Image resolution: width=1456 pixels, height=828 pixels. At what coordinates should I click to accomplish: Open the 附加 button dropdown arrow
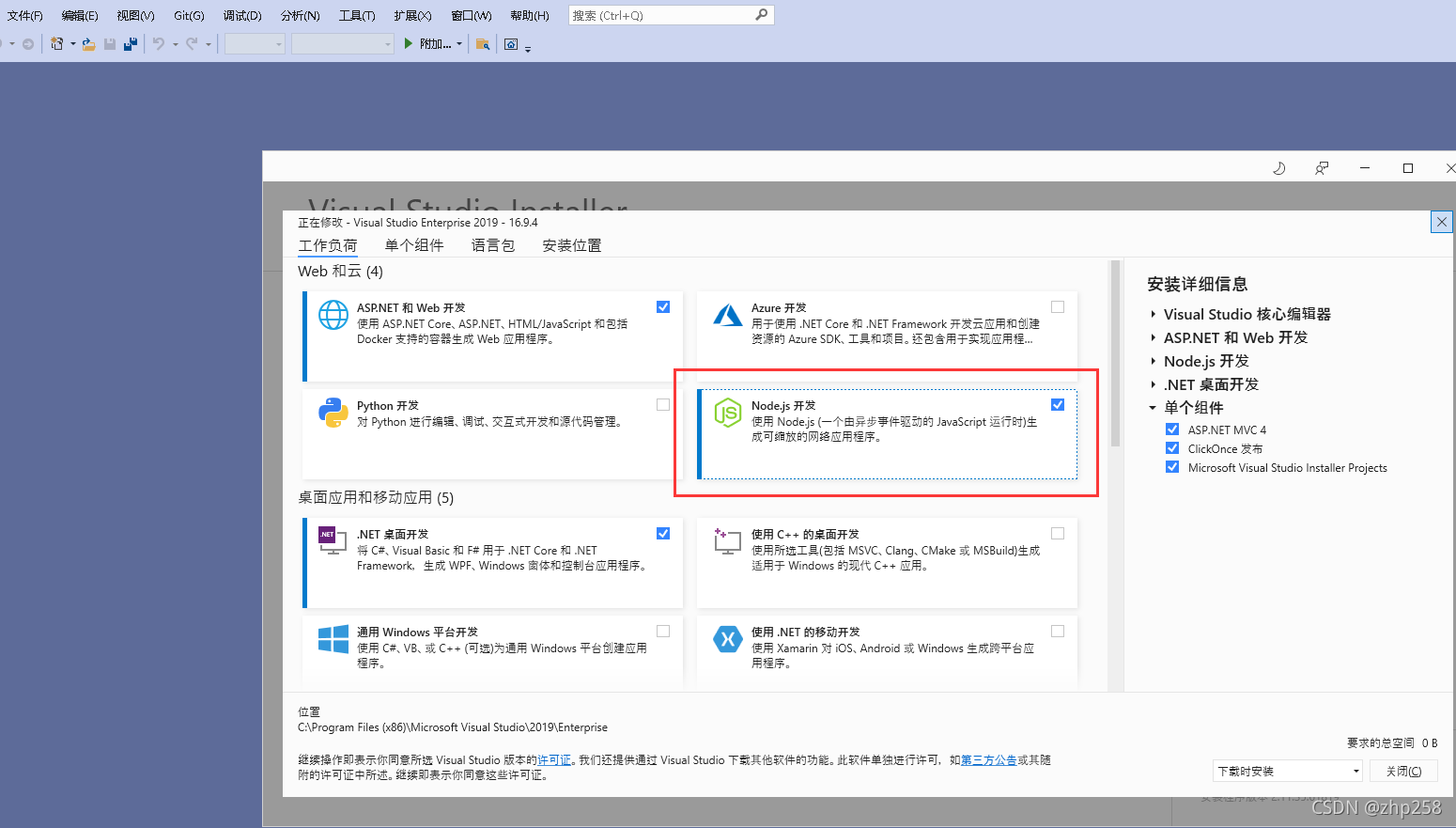tap(459, 44)
